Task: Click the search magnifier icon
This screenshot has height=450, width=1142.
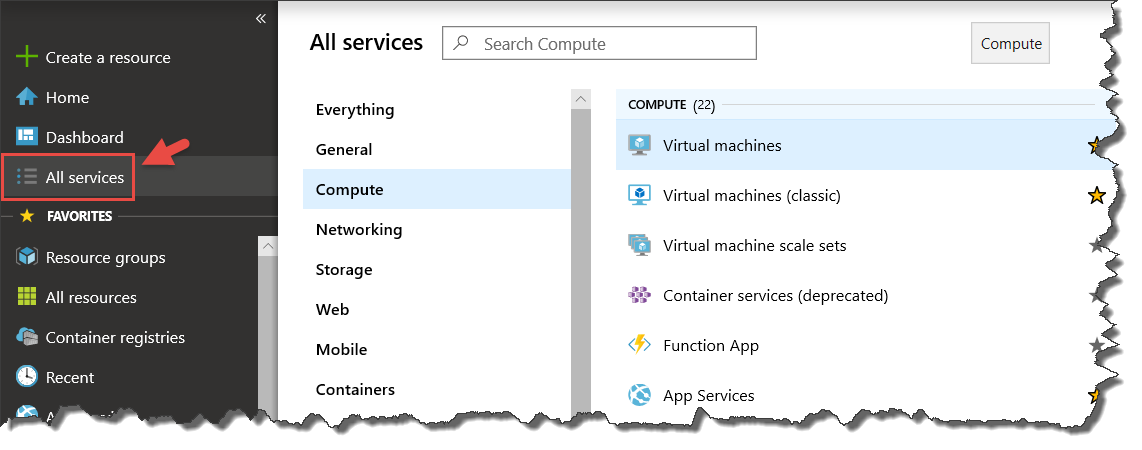Action: click(461, 43)
